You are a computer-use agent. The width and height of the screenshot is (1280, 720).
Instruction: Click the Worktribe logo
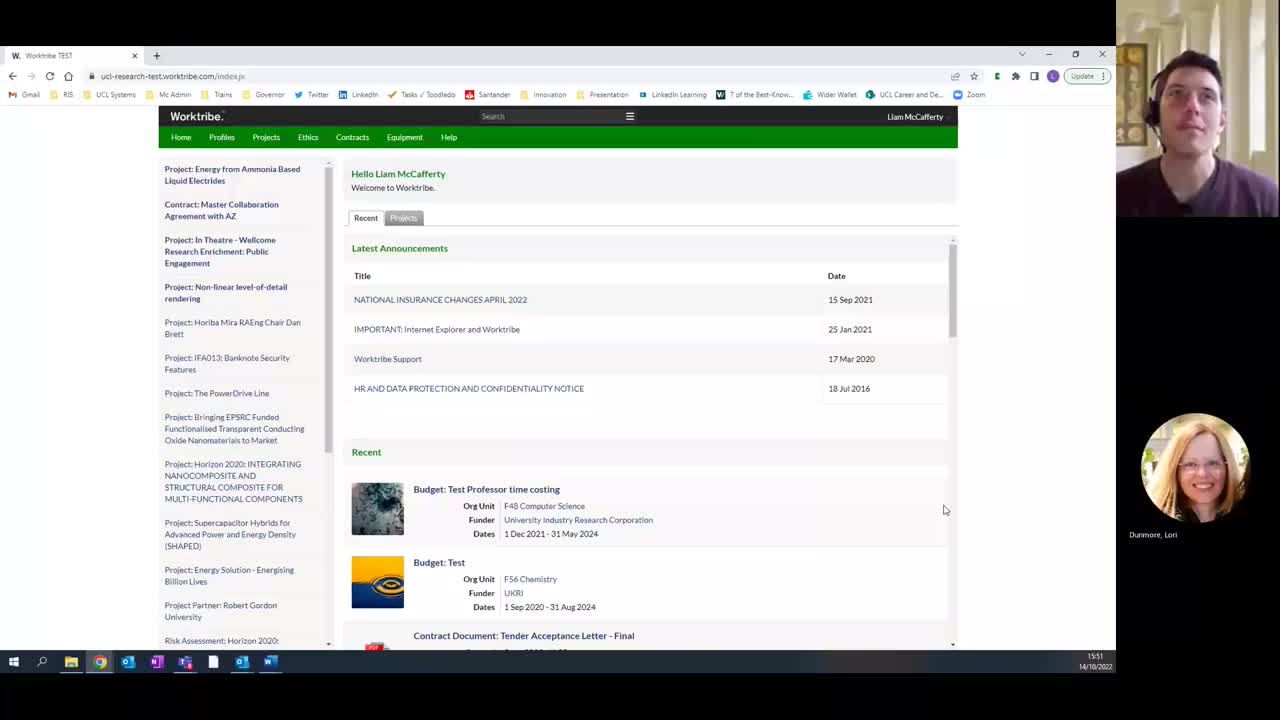coord(196,116)
